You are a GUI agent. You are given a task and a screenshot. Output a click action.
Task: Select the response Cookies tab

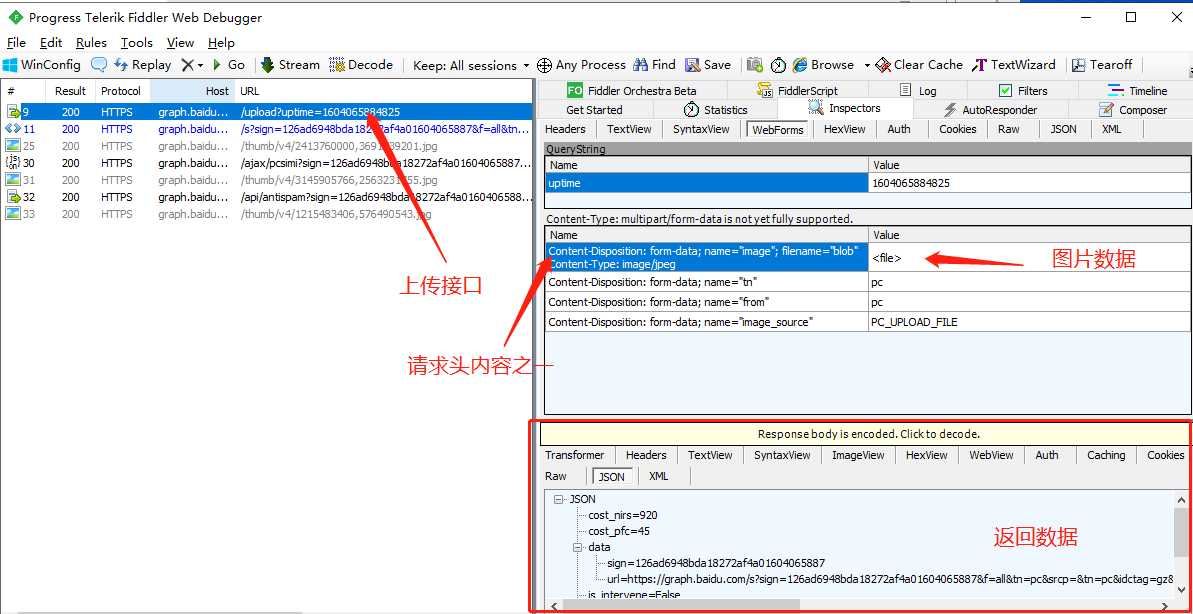tap(1165, 455)
